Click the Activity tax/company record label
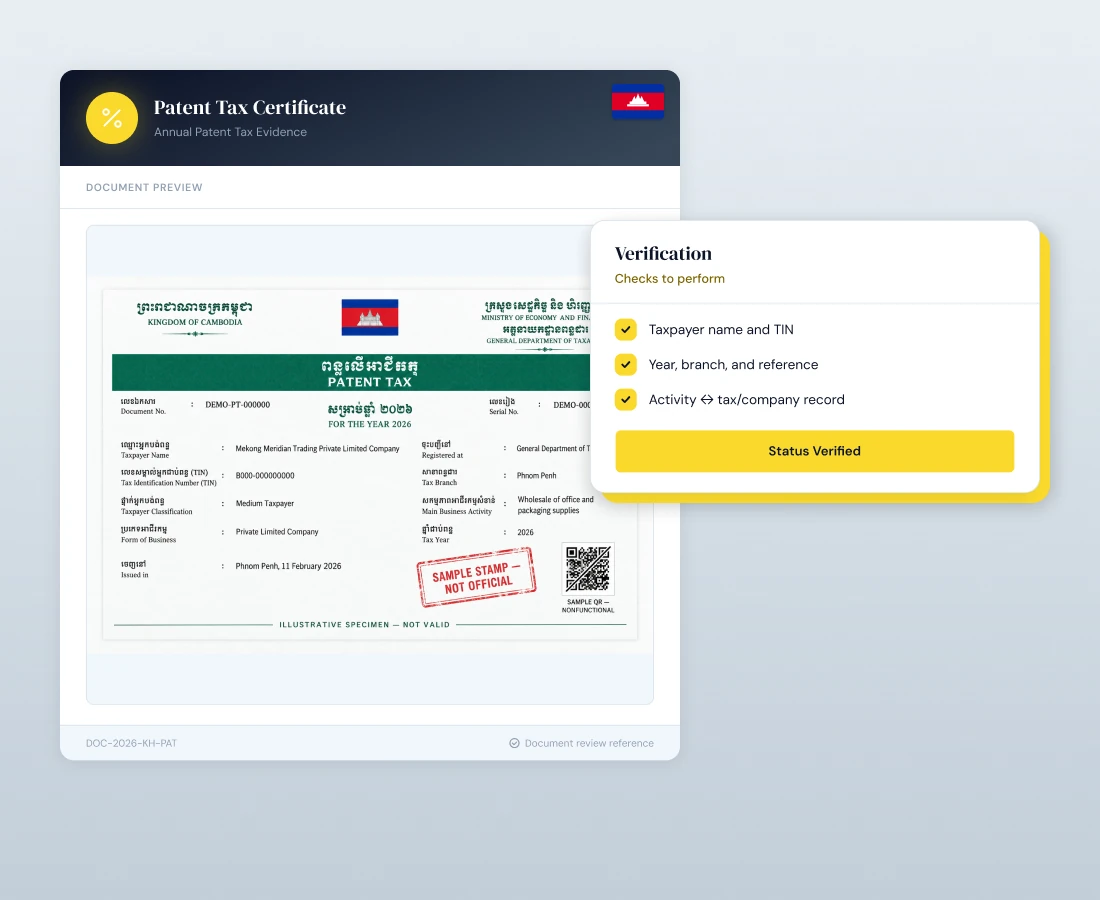This screenshot has height=900, width=1100. coord(746,400)
